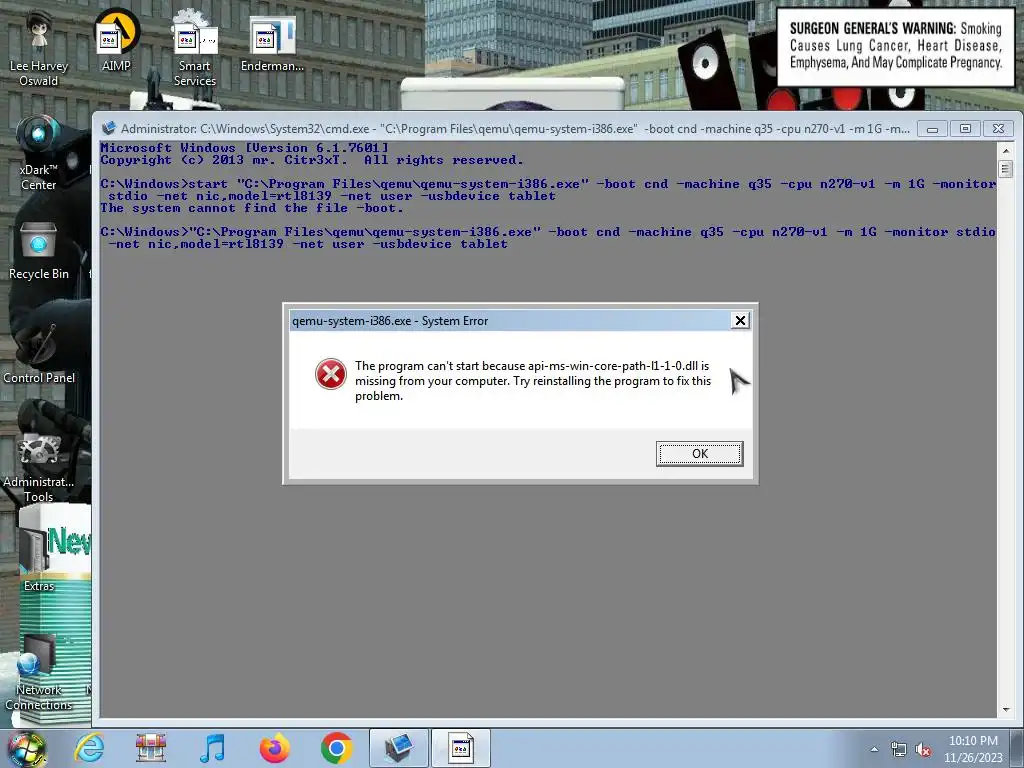Select the Network Connections desktop icon
The height and width of the screenshot is (768, 1024).
[x=39, y=673]
